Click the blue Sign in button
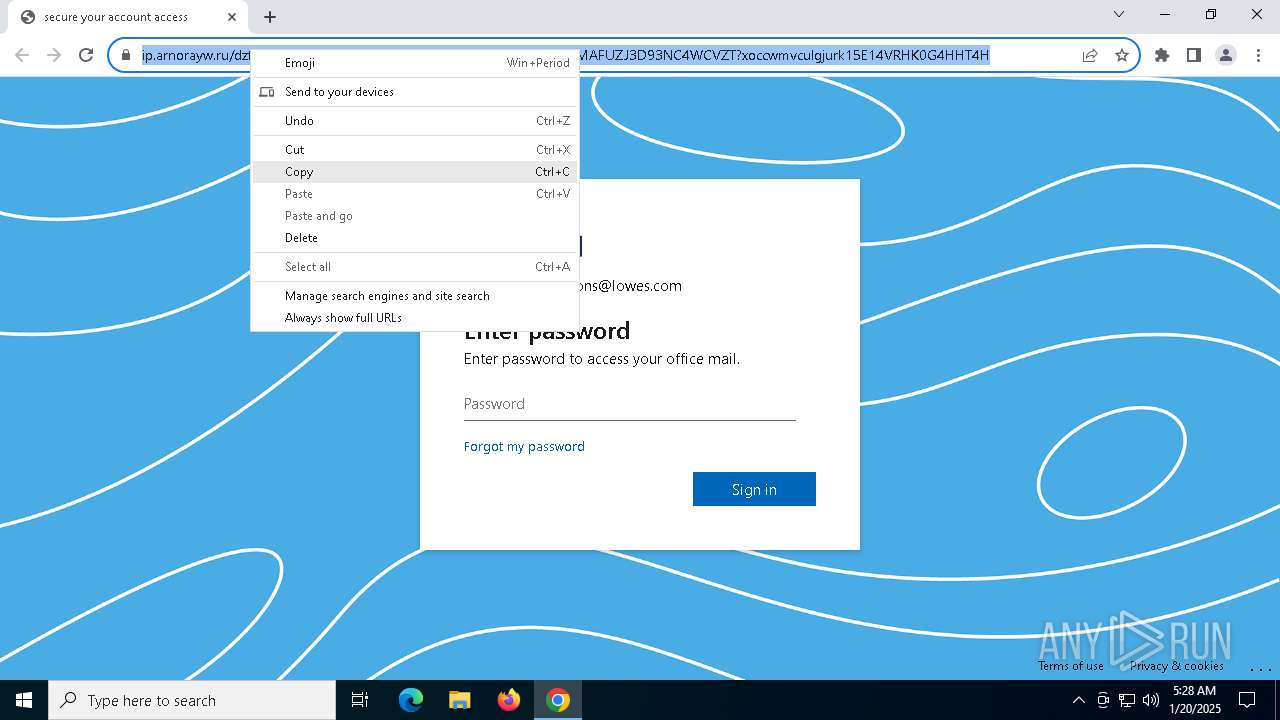Viewport: 1280px width, 720px height. click(754, 489)
